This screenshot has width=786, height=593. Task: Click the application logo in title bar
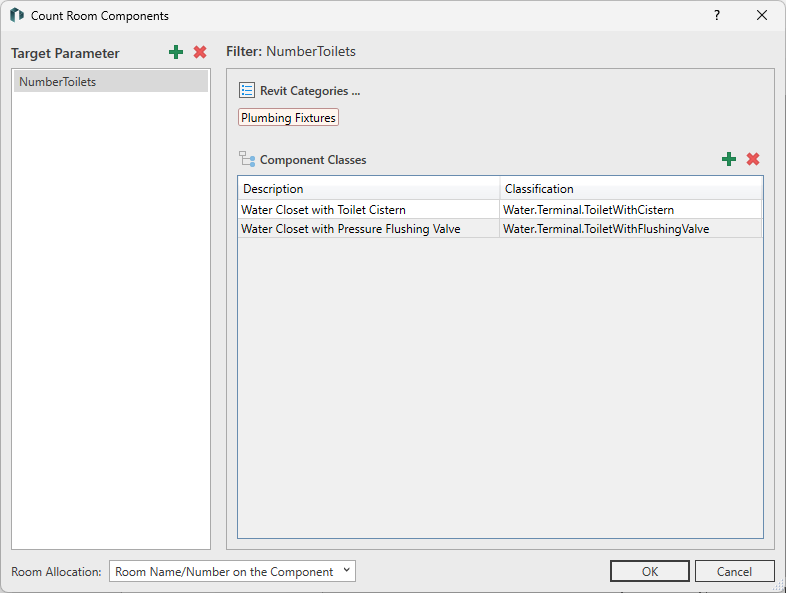(17, 16)
